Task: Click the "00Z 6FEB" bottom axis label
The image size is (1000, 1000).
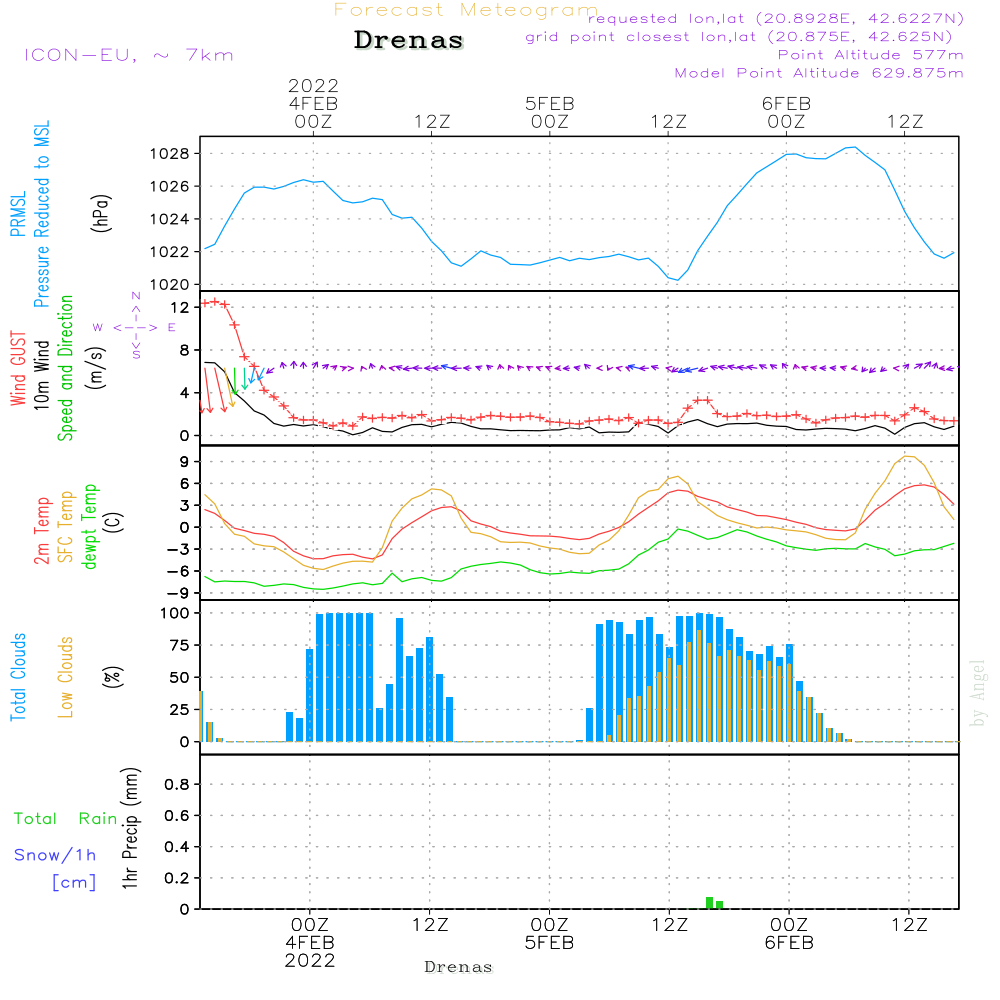Action: (x=790, y=934)
